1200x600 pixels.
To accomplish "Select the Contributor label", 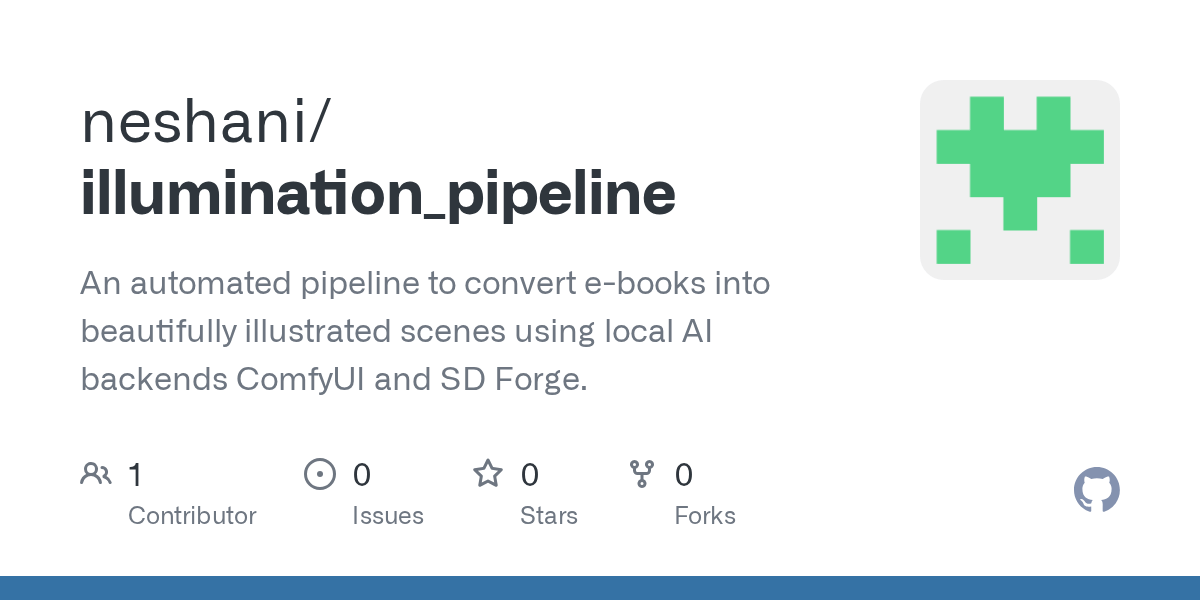I will tap(192, 516).
